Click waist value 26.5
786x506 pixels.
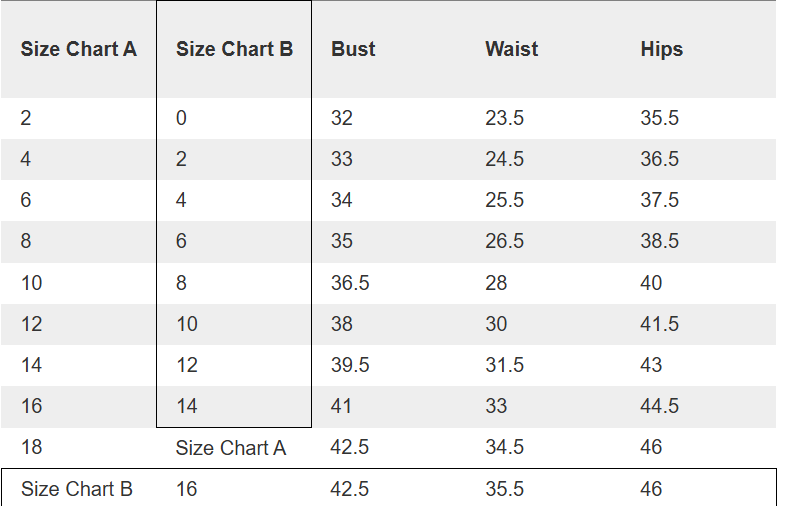click(x=504, y=241)
